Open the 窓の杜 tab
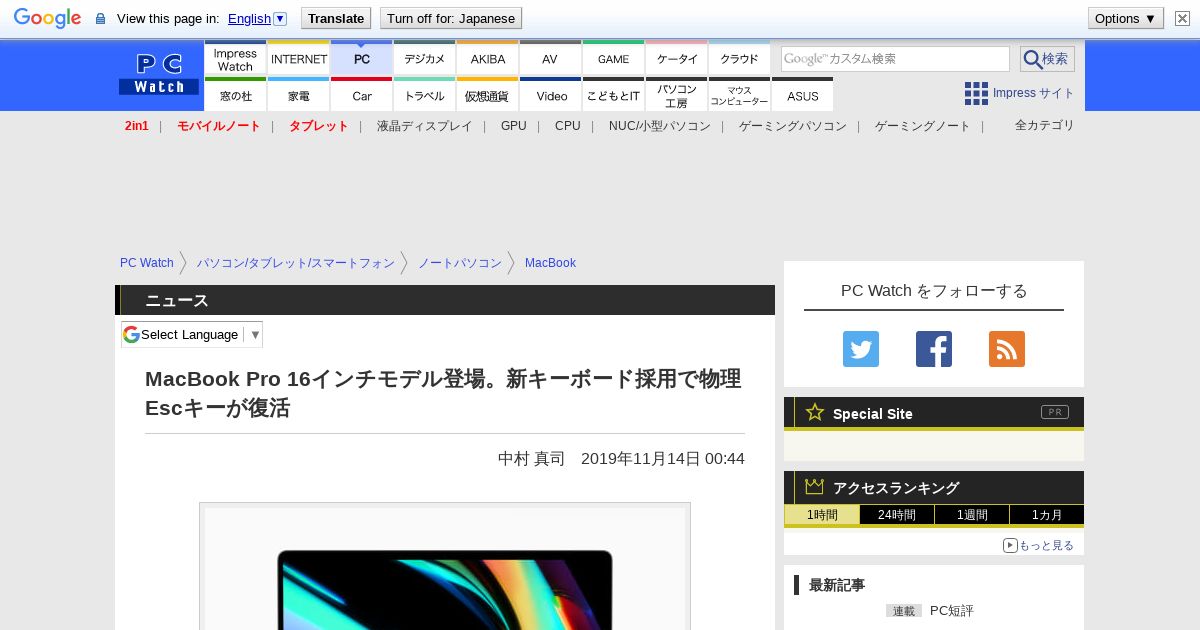This screenshot has height=630, width=1200. point(235,95)
